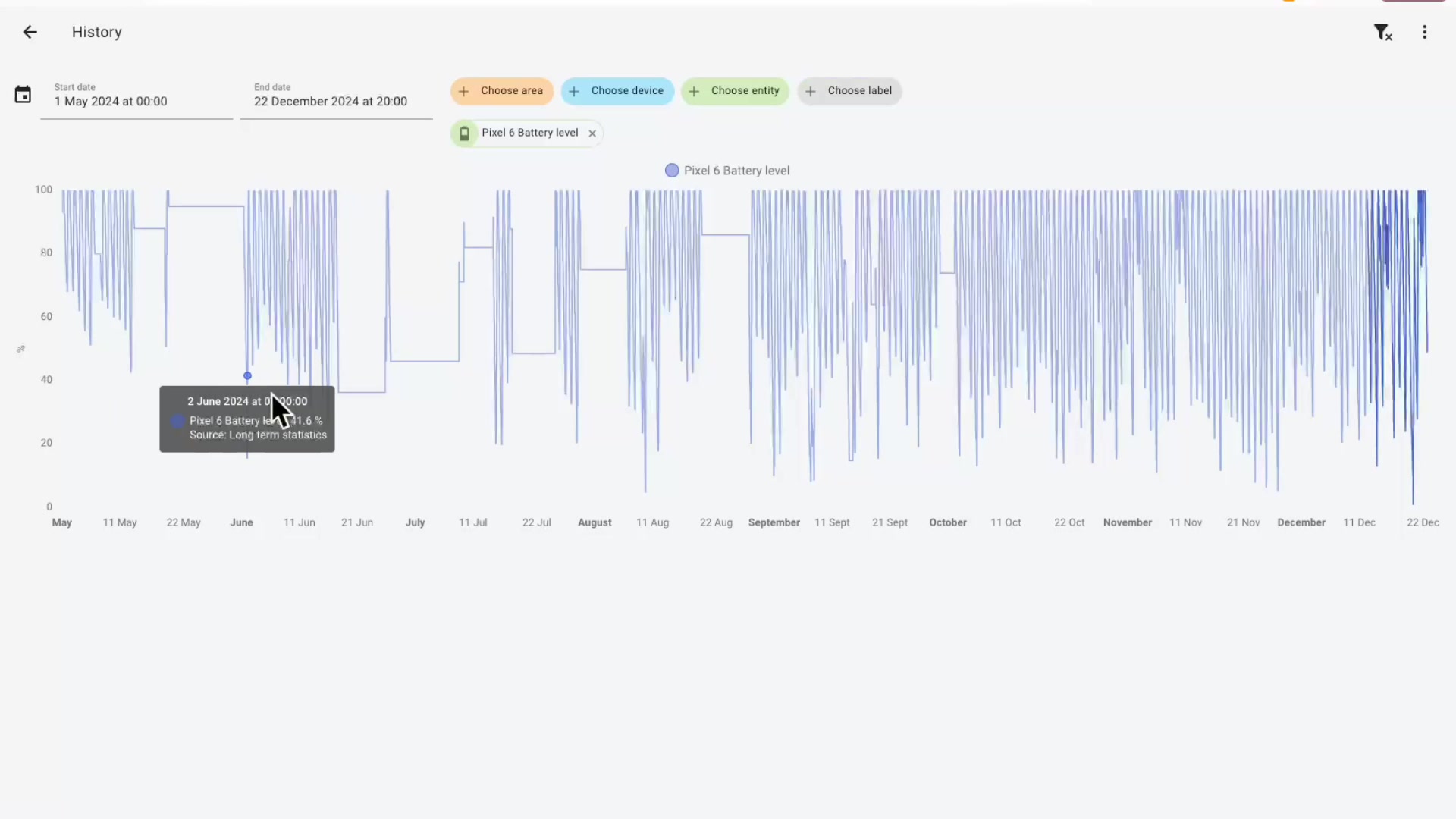Image resolution: width=1456 pixels, height=819 pixels.
Task: Clear active filters with the filter-remove icon
Action: (x=1383, y=32)
